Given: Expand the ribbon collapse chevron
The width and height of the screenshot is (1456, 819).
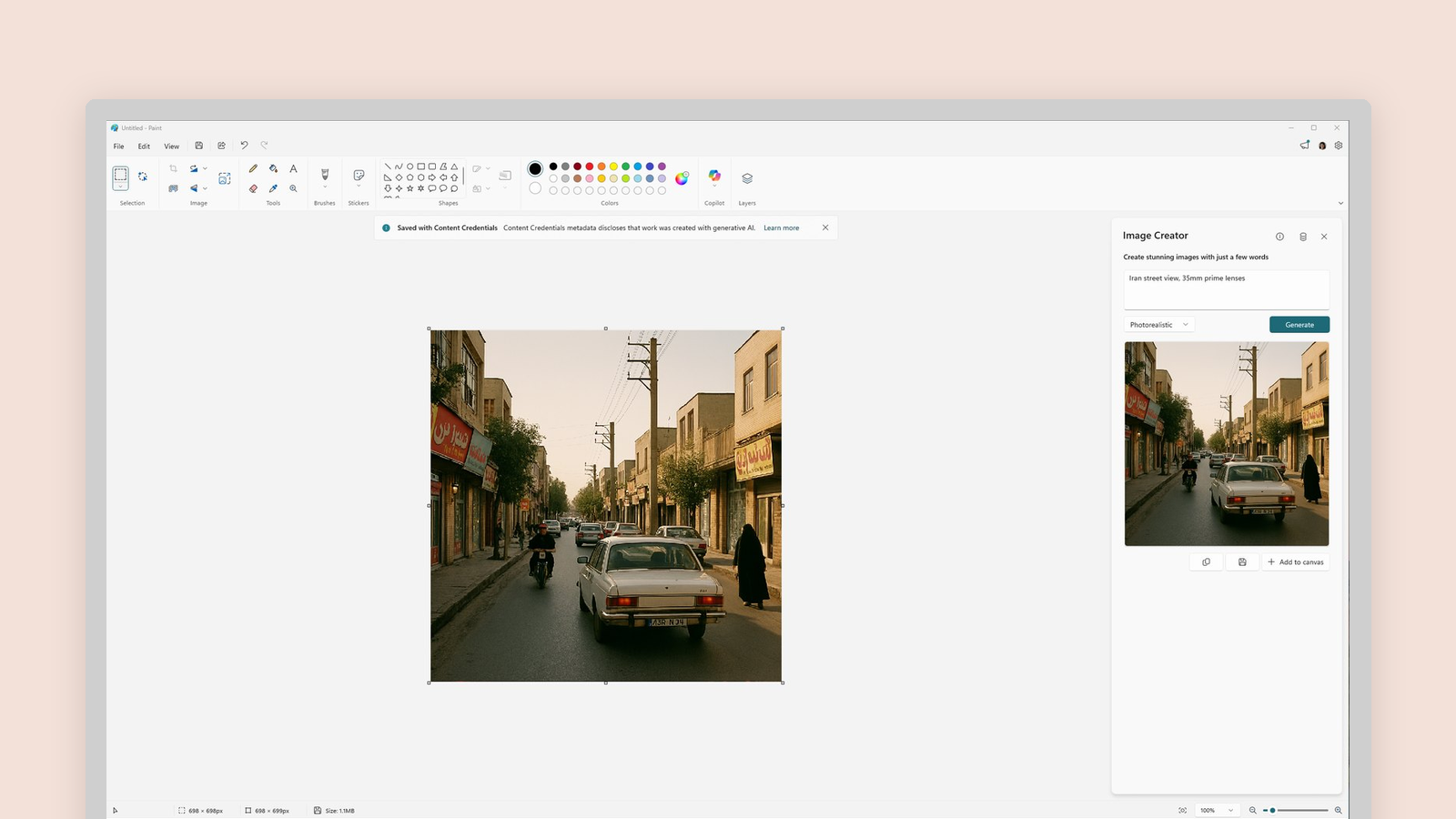Looking at the screenshot, I should [x=1340, y=203].
